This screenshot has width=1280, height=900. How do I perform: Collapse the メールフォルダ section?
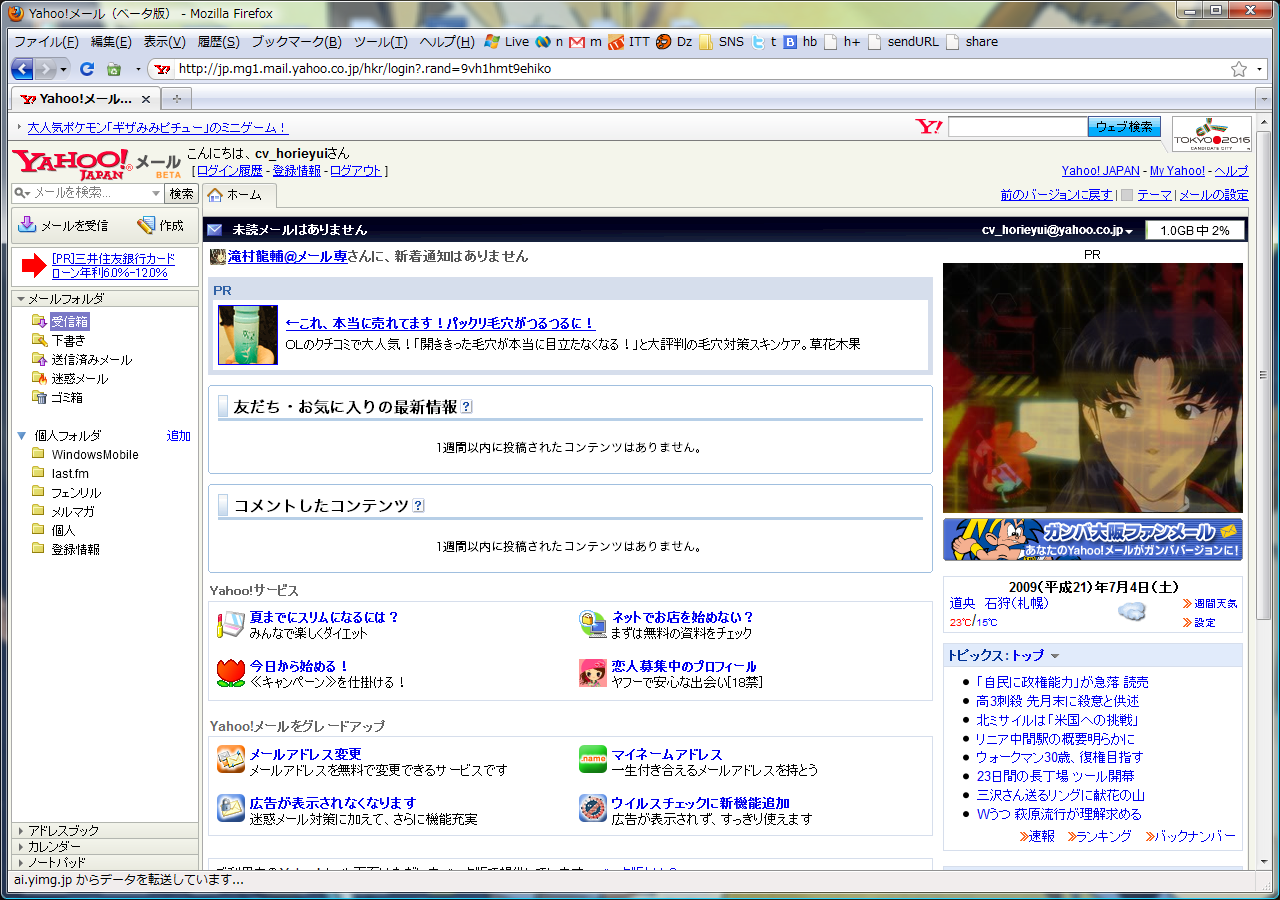[x=21, y=299]
